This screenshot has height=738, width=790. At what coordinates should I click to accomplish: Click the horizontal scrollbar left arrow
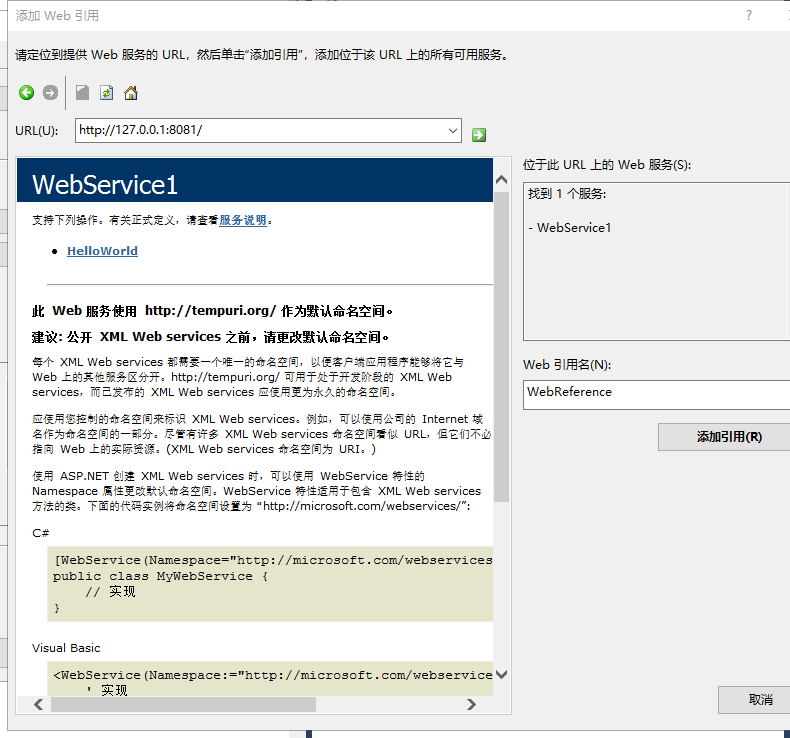(x=39, y=704)
